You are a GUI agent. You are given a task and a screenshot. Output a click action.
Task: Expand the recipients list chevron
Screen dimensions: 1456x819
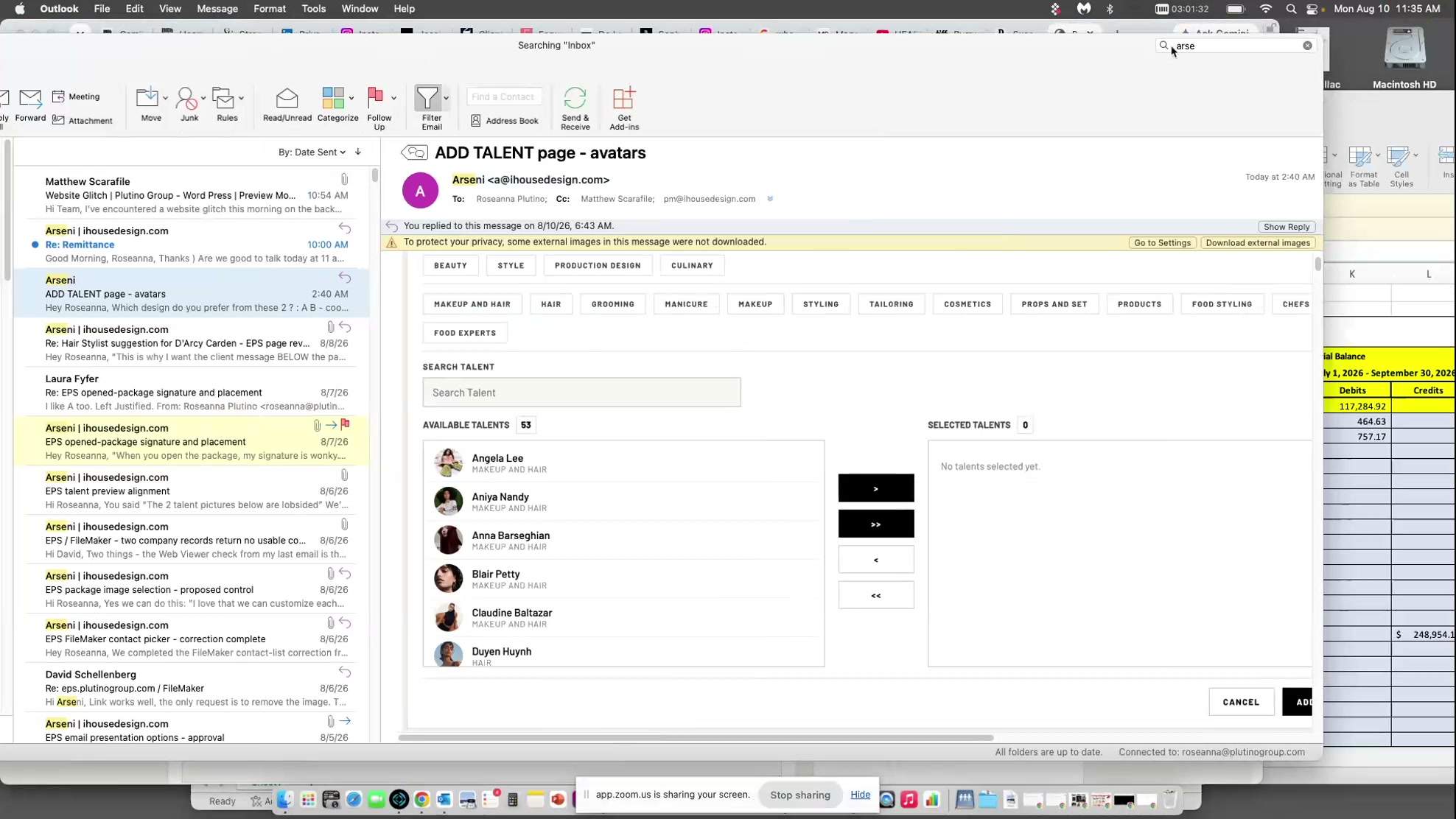[x=770, y=199]
